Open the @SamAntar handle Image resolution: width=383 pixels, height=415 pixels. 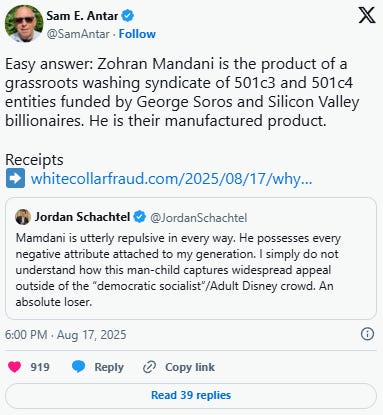tap(78, 34)
